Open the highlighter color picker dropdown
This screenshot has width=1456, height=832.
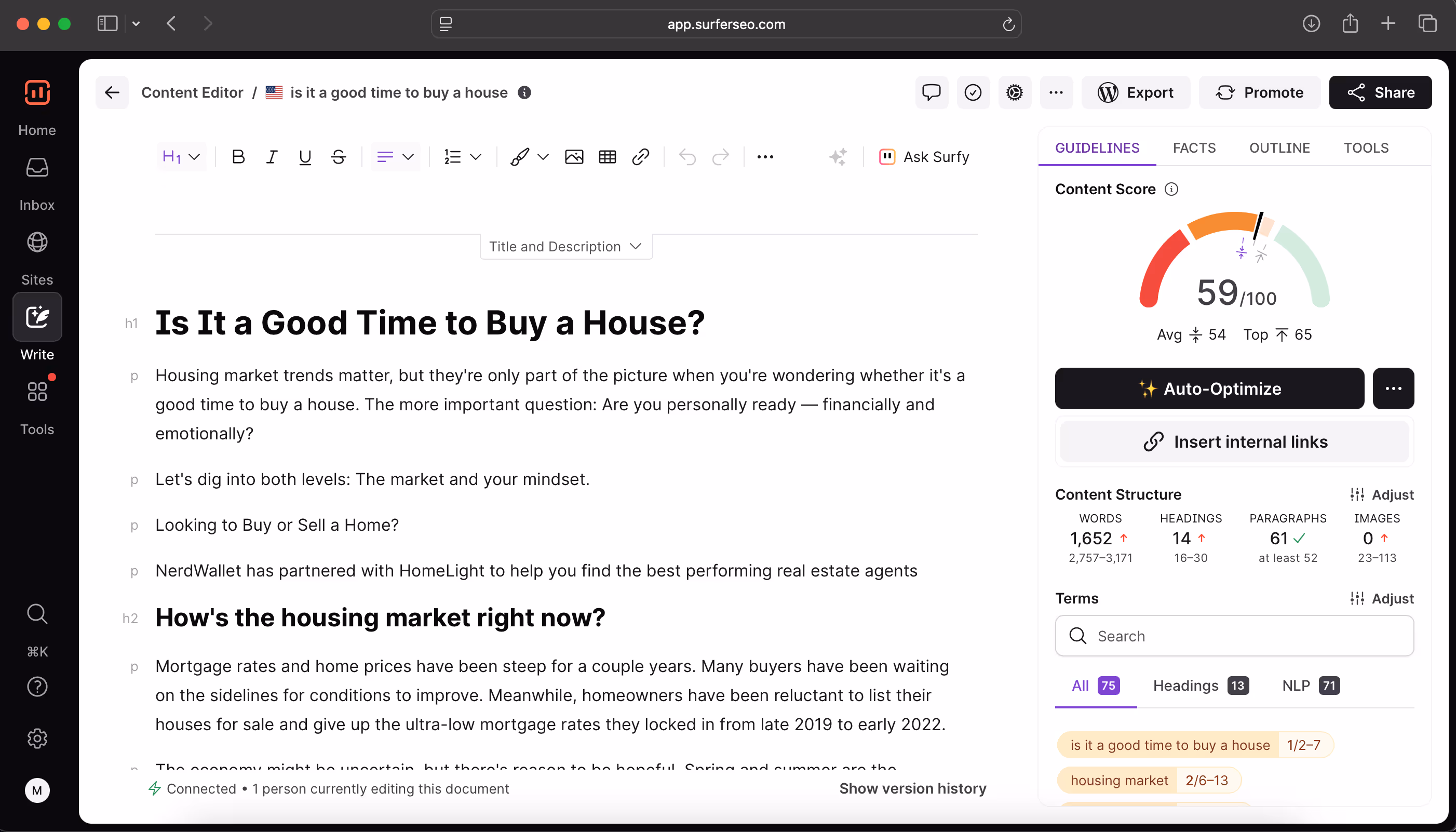(x=543, y=156)
